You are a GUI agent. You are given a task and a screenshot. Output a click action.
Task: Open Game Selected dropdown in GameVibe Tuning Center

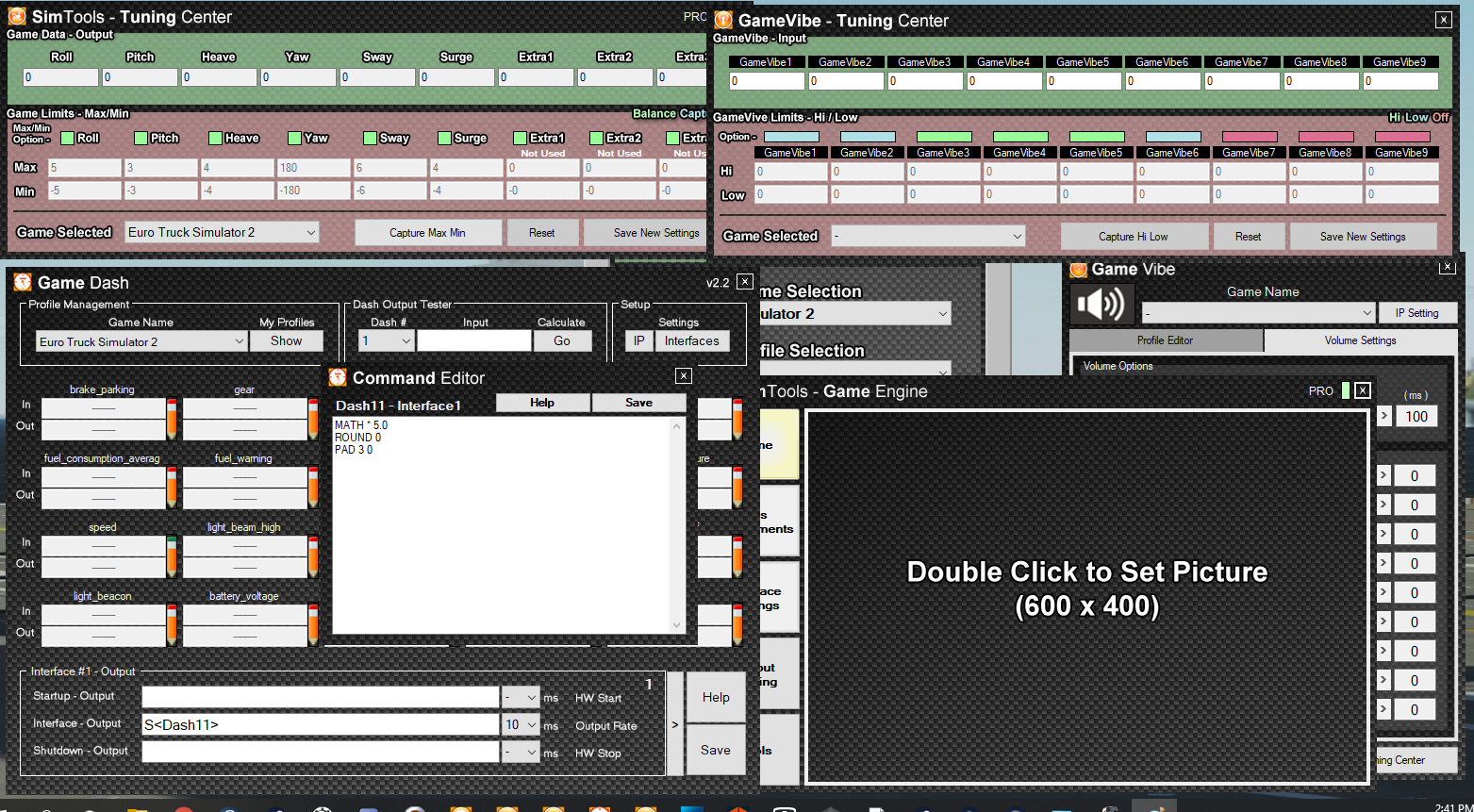pos(928,236)
